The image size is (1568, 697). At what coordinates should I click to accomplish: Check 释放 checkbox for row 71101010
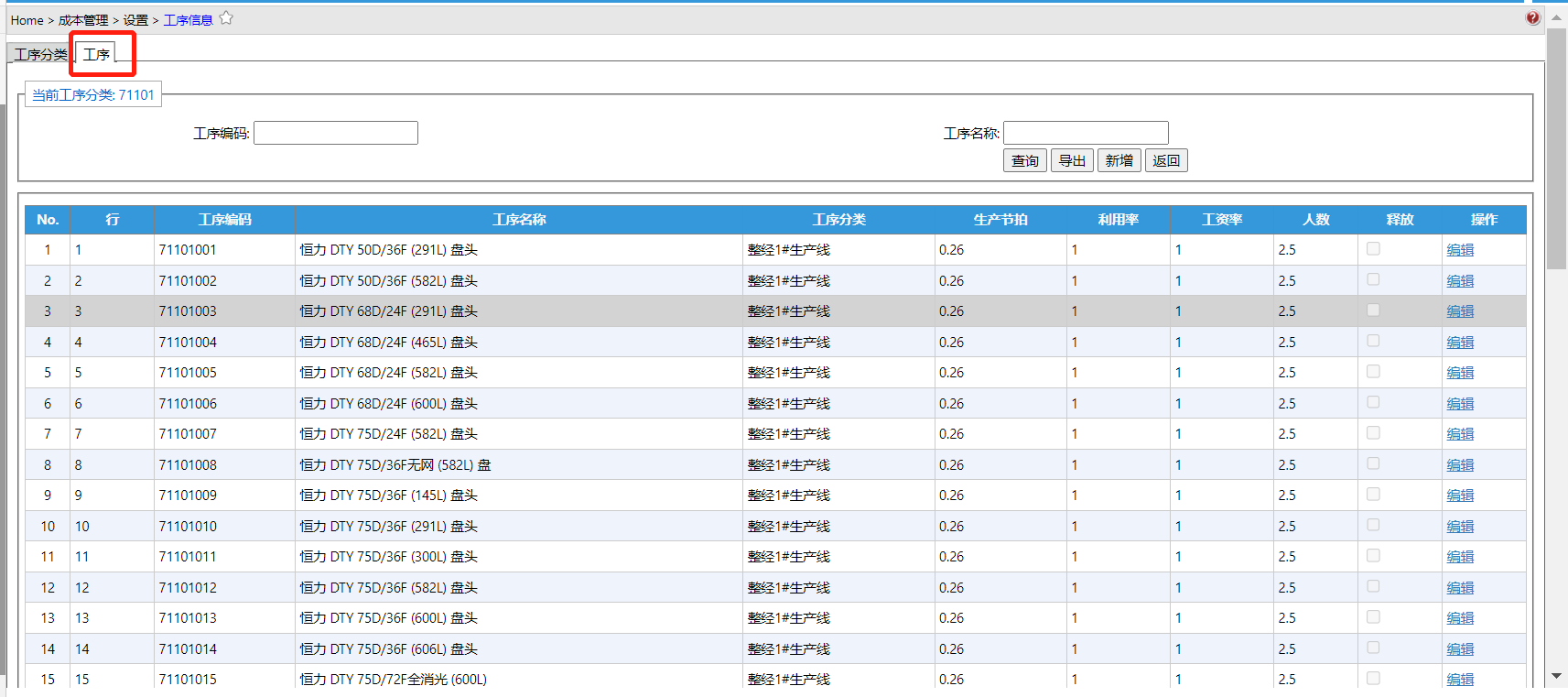[1373, 525]
